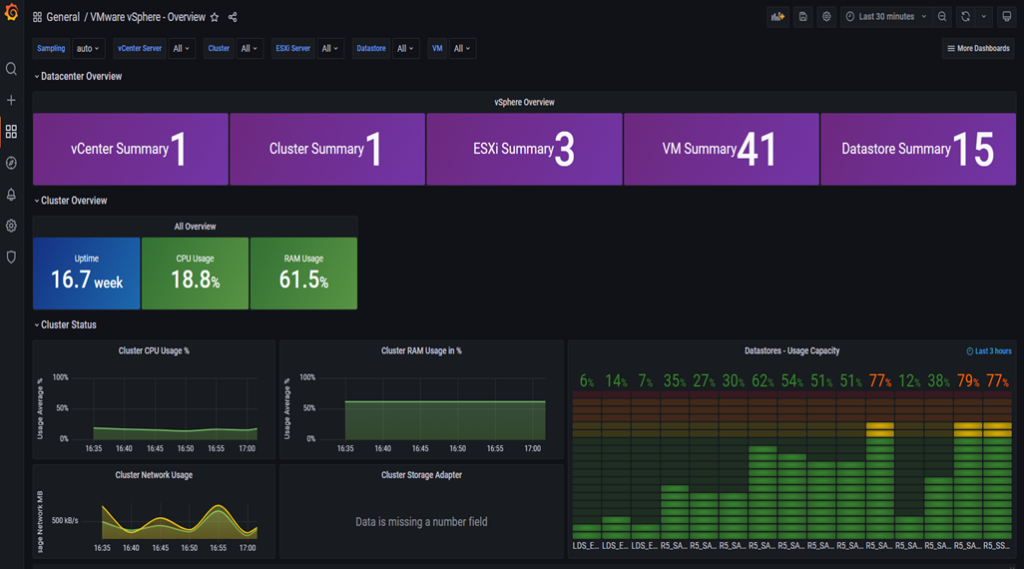This screenshot has height=569, width=1024.
Task: Click the 62% datastore gauge bar
Action: point(762,465)
